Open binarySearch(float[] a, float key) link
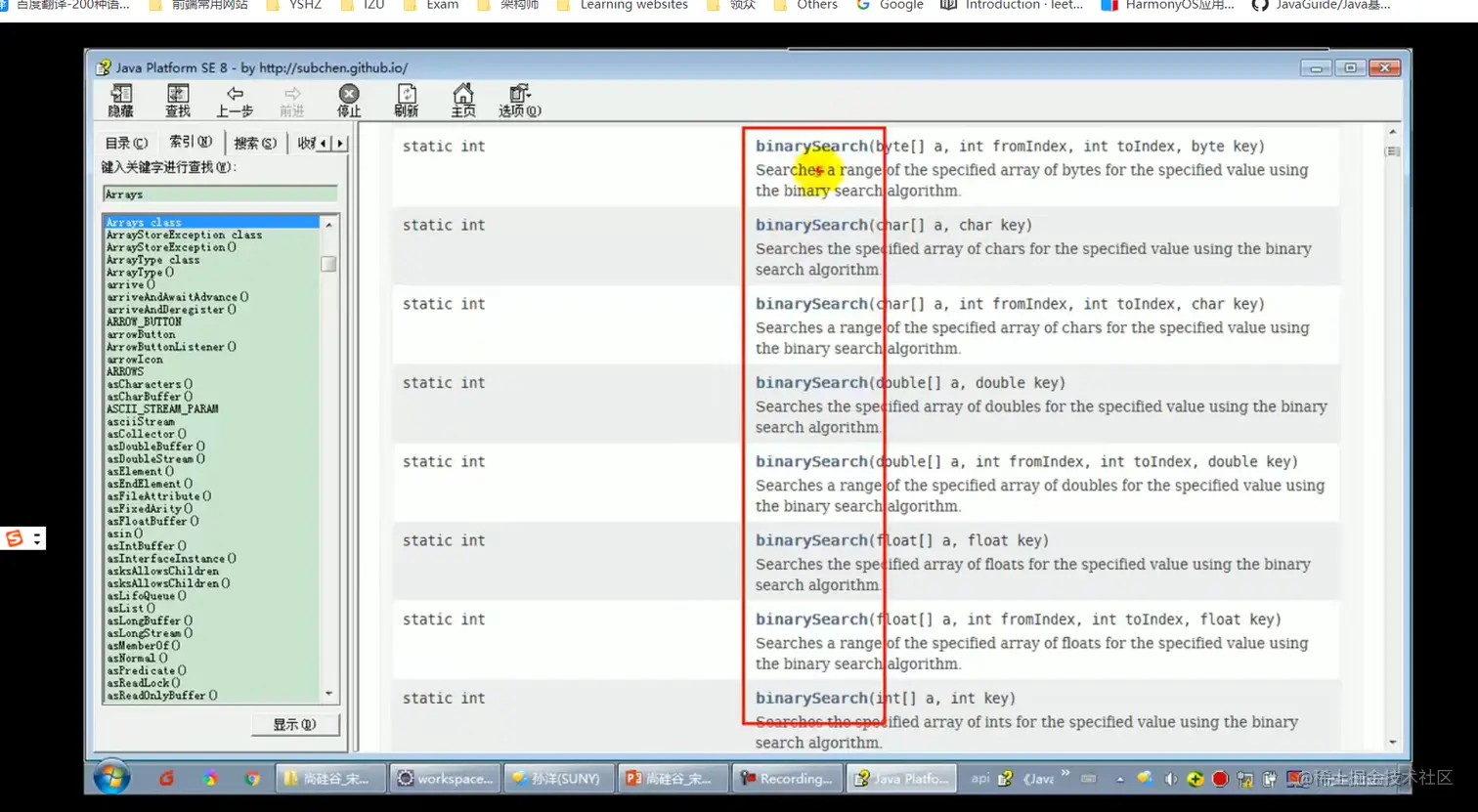 click(811, 540)
